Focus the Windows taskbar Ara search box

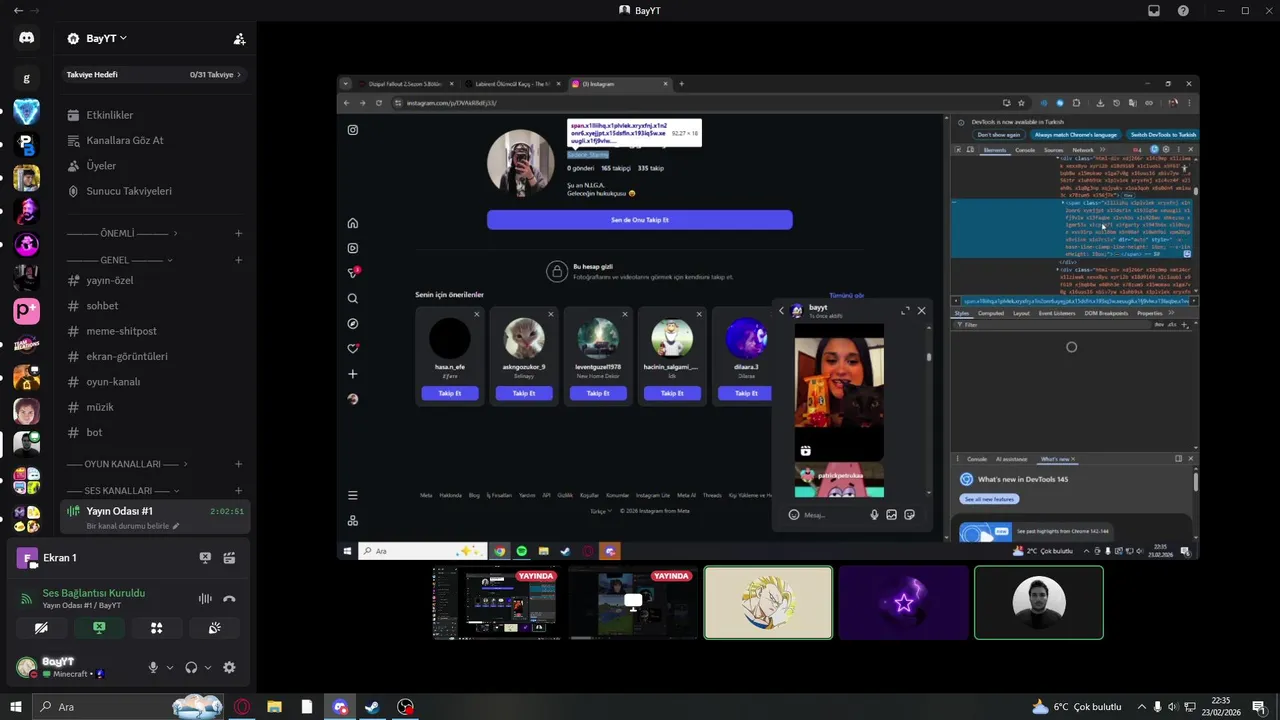click(x=129, y=707)
